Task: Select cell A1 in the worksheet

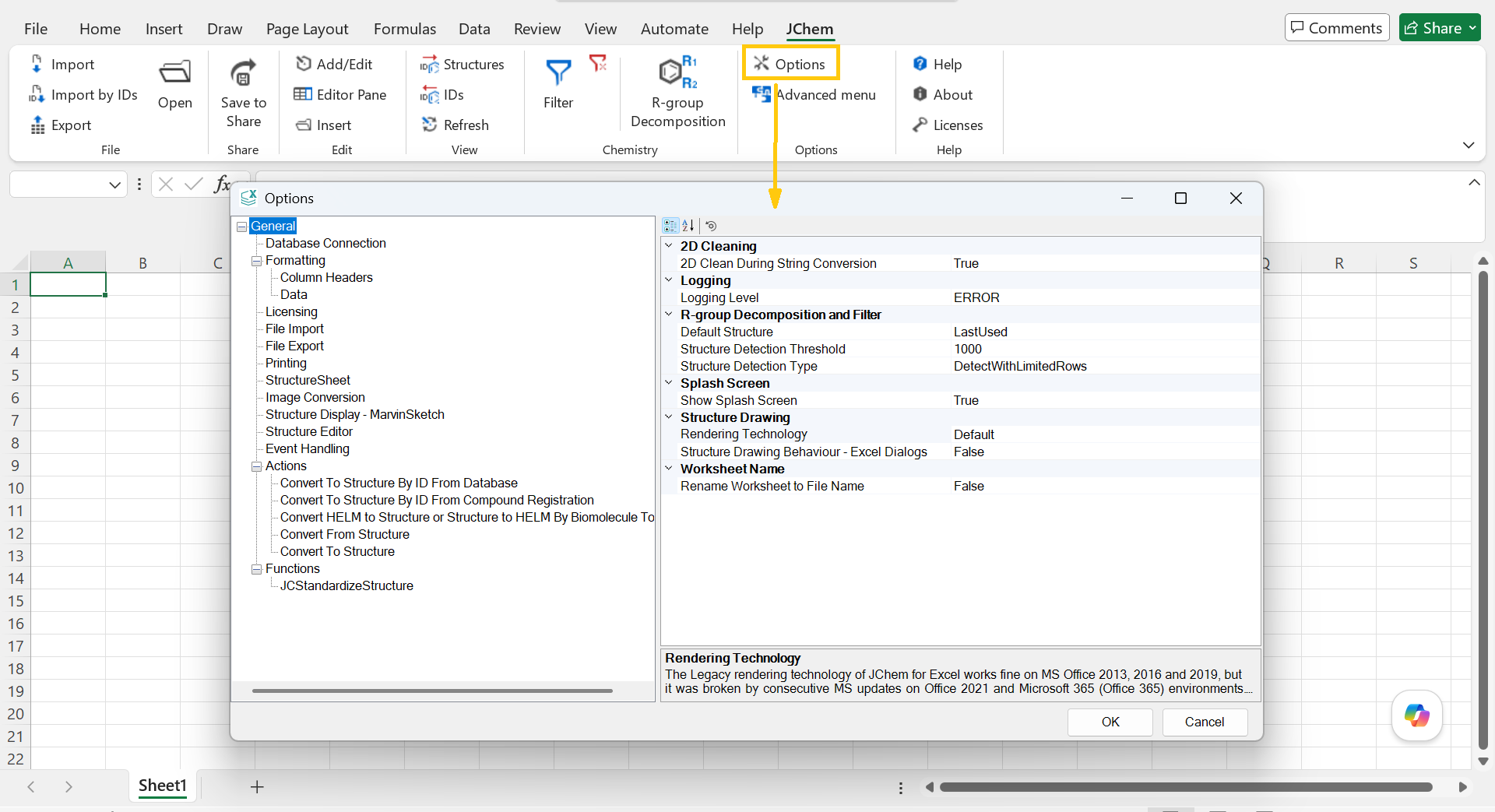Action: [68, 284]
